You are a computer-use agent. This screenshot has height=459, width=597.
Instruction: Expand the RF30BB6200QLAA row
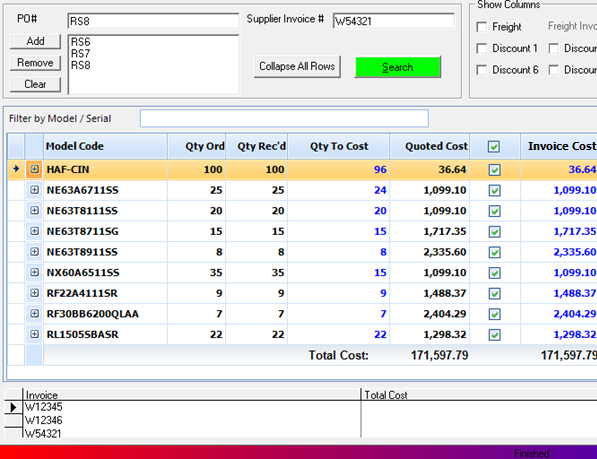[34, 313]
